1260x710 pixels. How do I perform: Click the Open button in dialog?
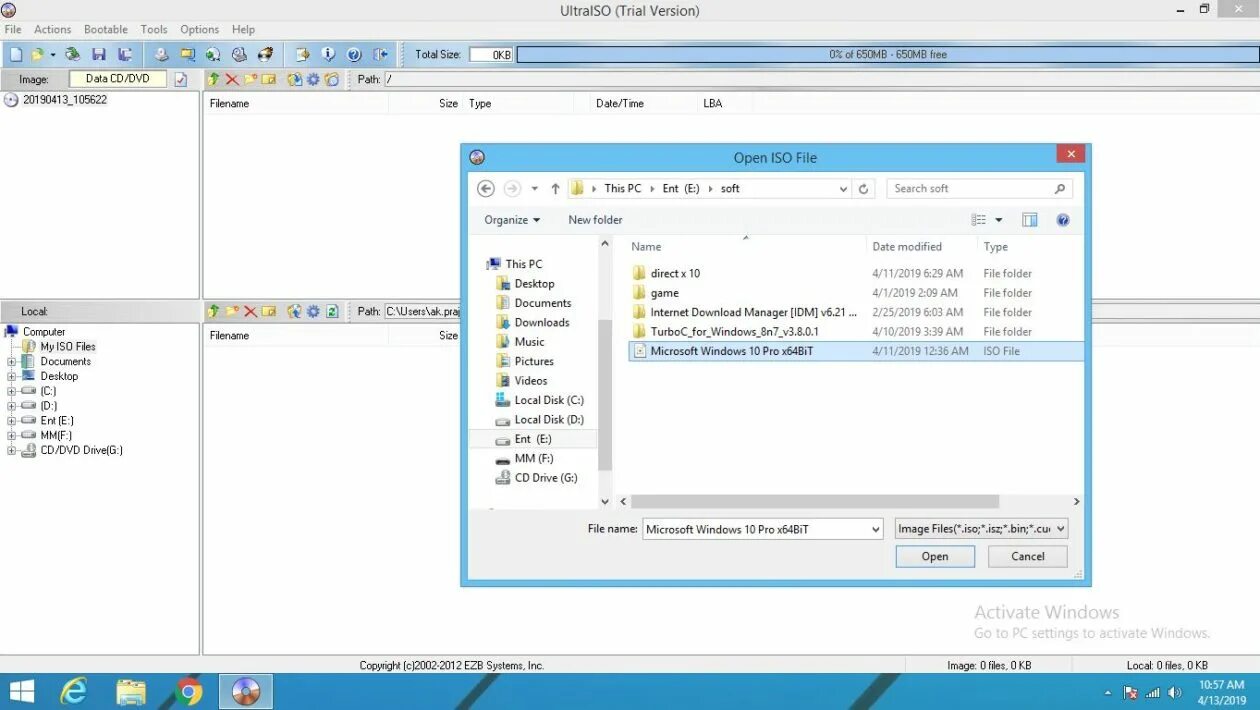pyautogui.click(x=935, y=557)
